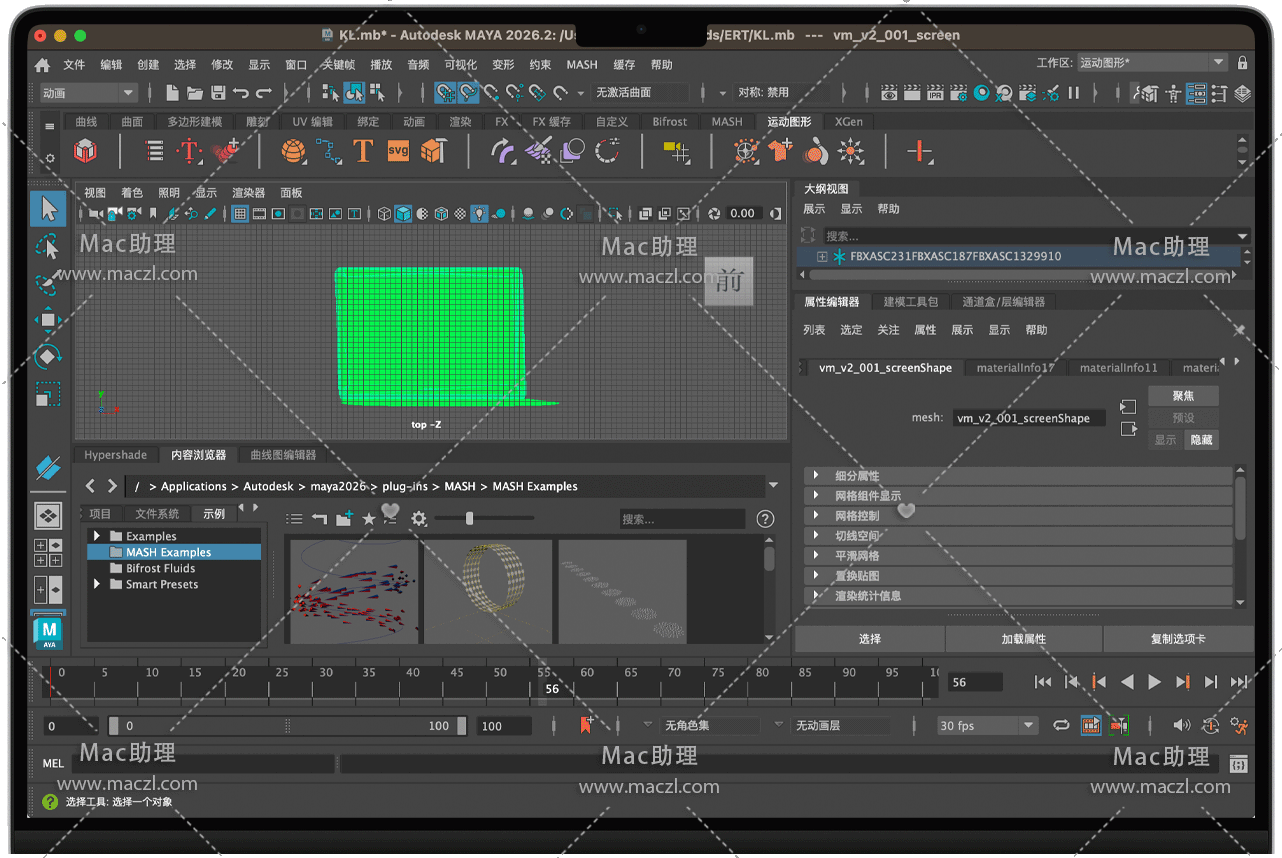This screenshot has width=1282, height=858.
Task: Click the gear settings icon in content browser
Action: (419, 518)
